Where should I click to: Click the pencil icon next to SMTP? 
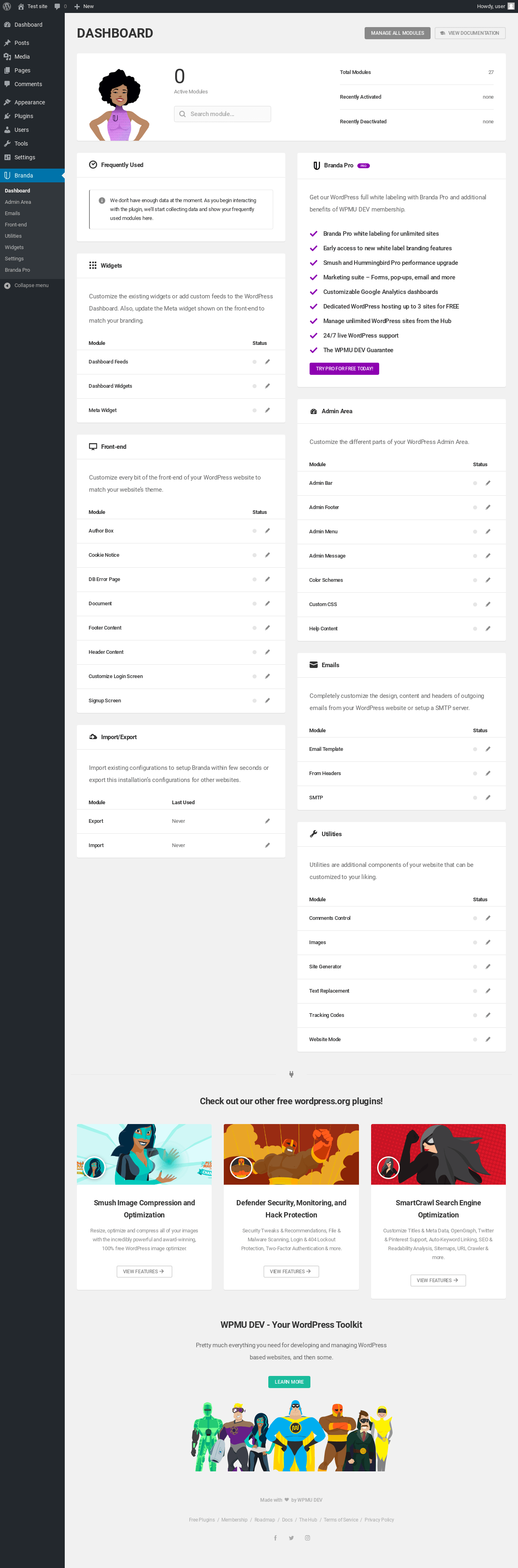(x=488, y=797)
